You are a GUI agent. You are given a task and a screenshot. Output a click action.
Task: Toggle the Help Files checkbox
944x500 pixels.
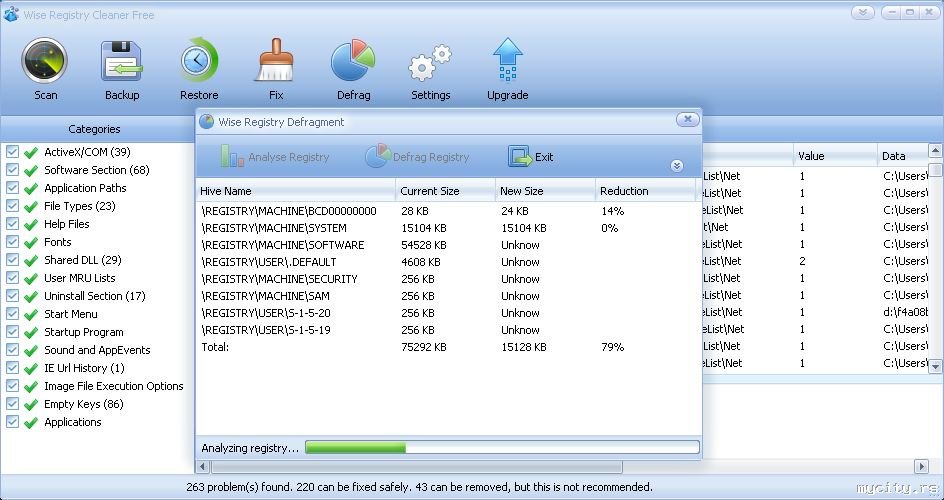12,224
